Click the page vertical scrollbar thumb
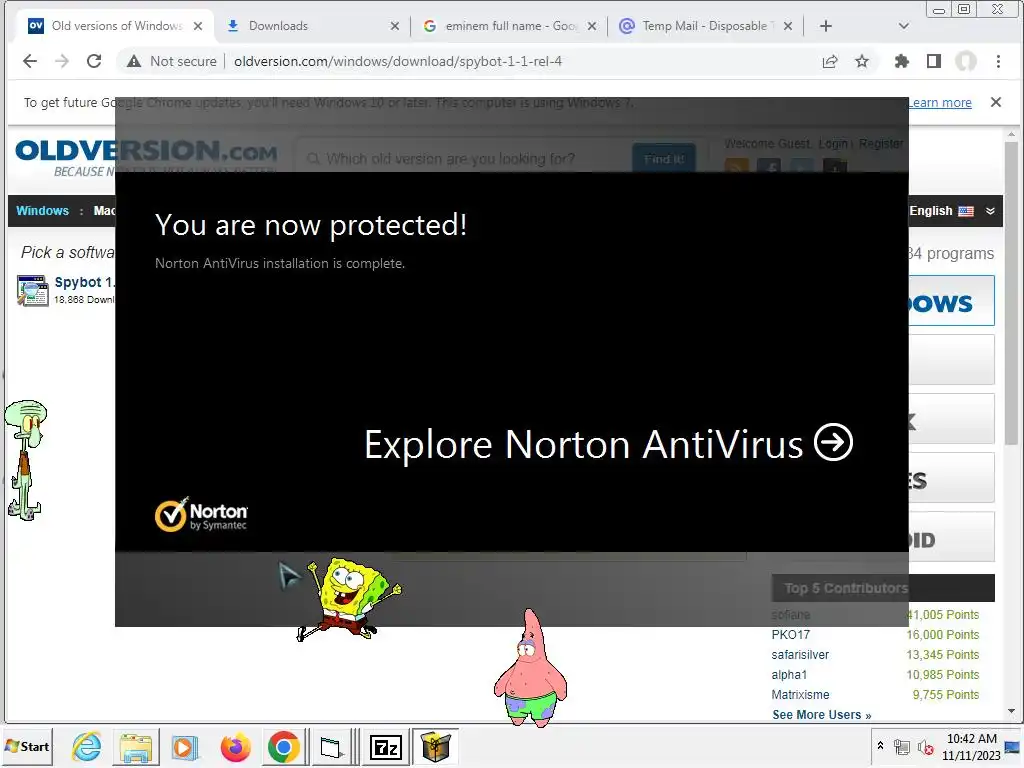This screenshot has width=1024, height=768. 1011,294
